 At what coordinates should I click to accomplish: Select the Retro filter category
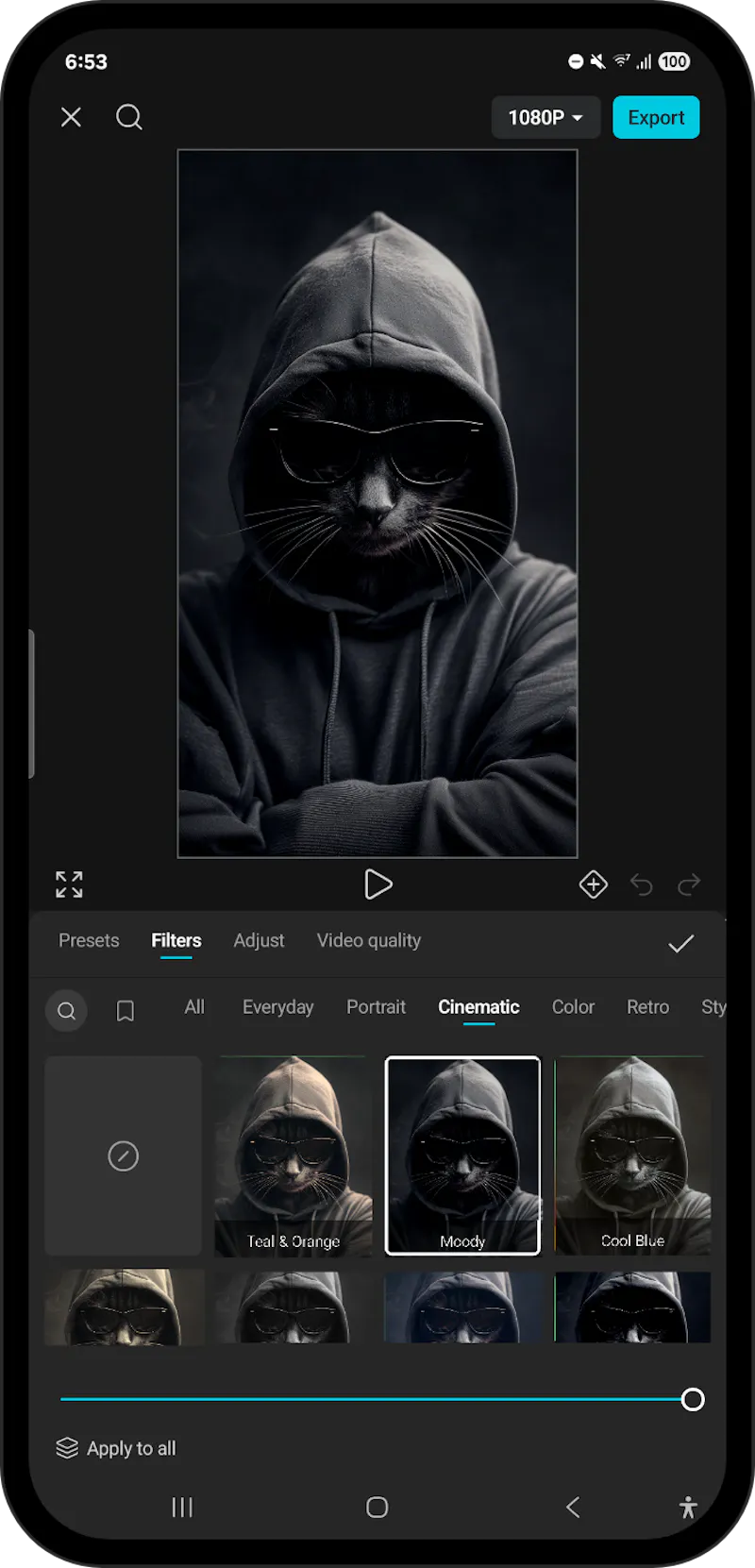[647, 1007]
